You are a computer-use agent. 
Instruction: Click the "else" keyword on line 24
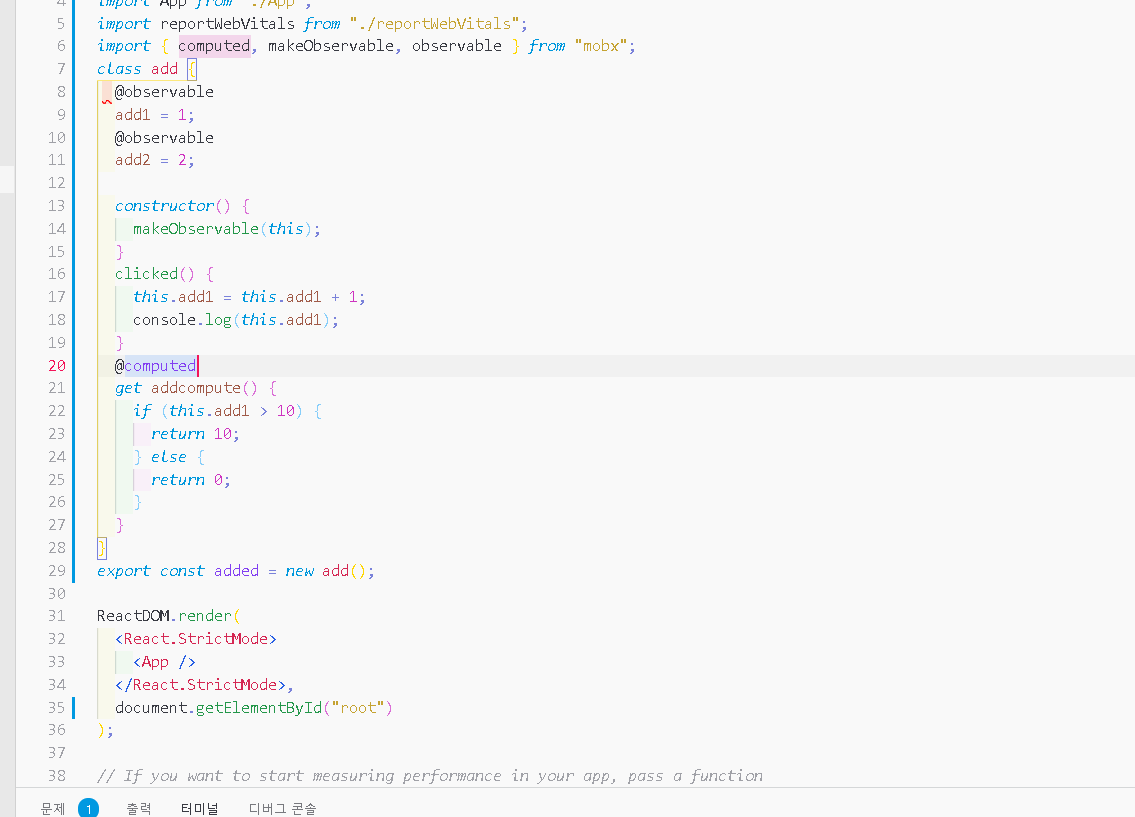click(169, 457)
